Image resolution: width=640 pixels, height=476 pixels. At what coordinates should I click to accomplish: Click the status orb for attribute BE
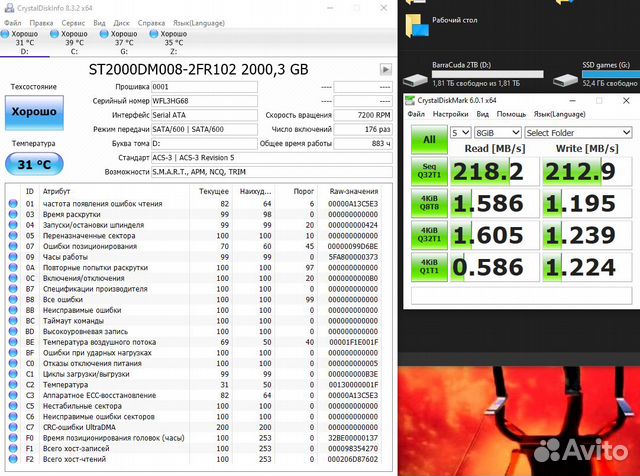(x=13, y=342)
